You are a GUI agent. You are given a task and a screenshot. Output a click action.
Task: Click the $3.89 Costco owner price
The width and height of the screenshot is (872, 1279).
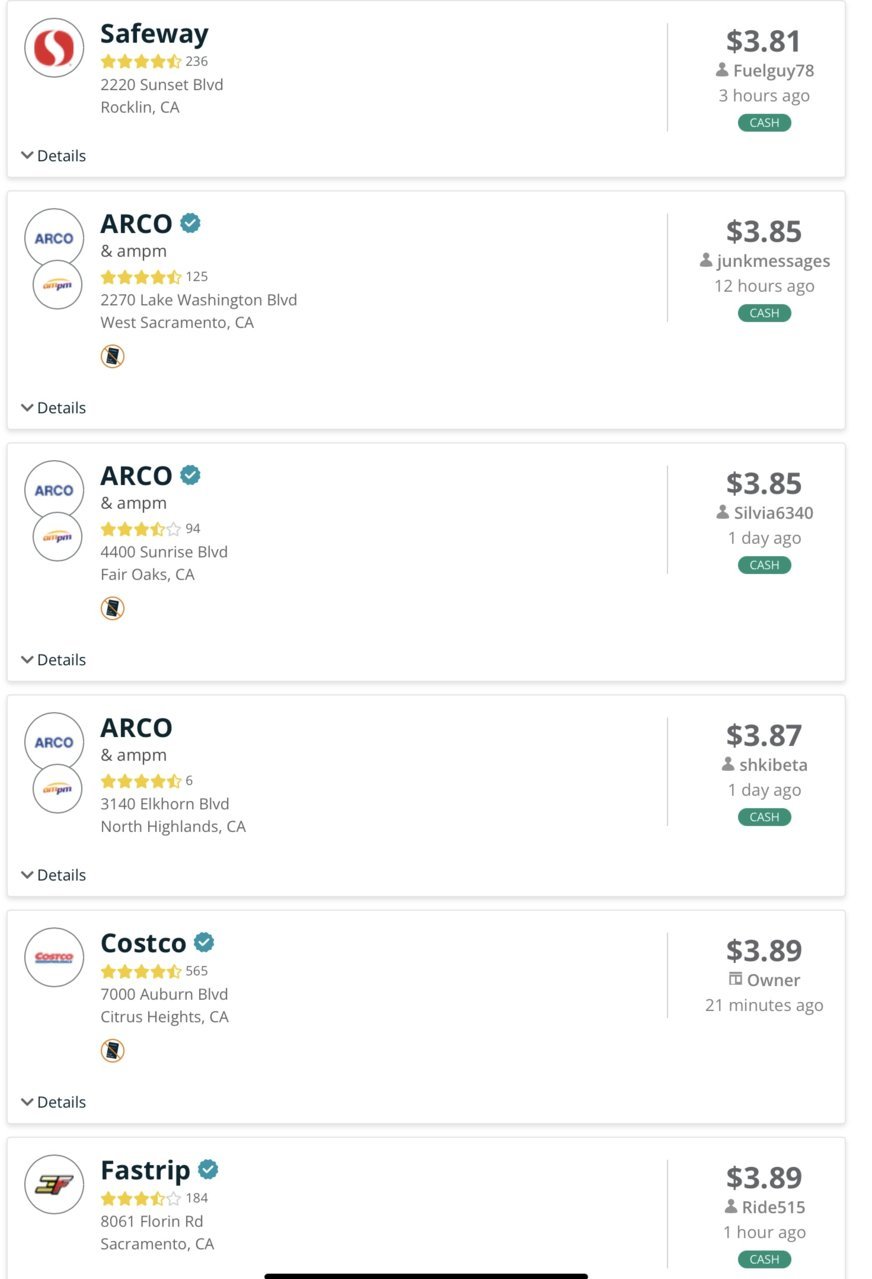764,950
